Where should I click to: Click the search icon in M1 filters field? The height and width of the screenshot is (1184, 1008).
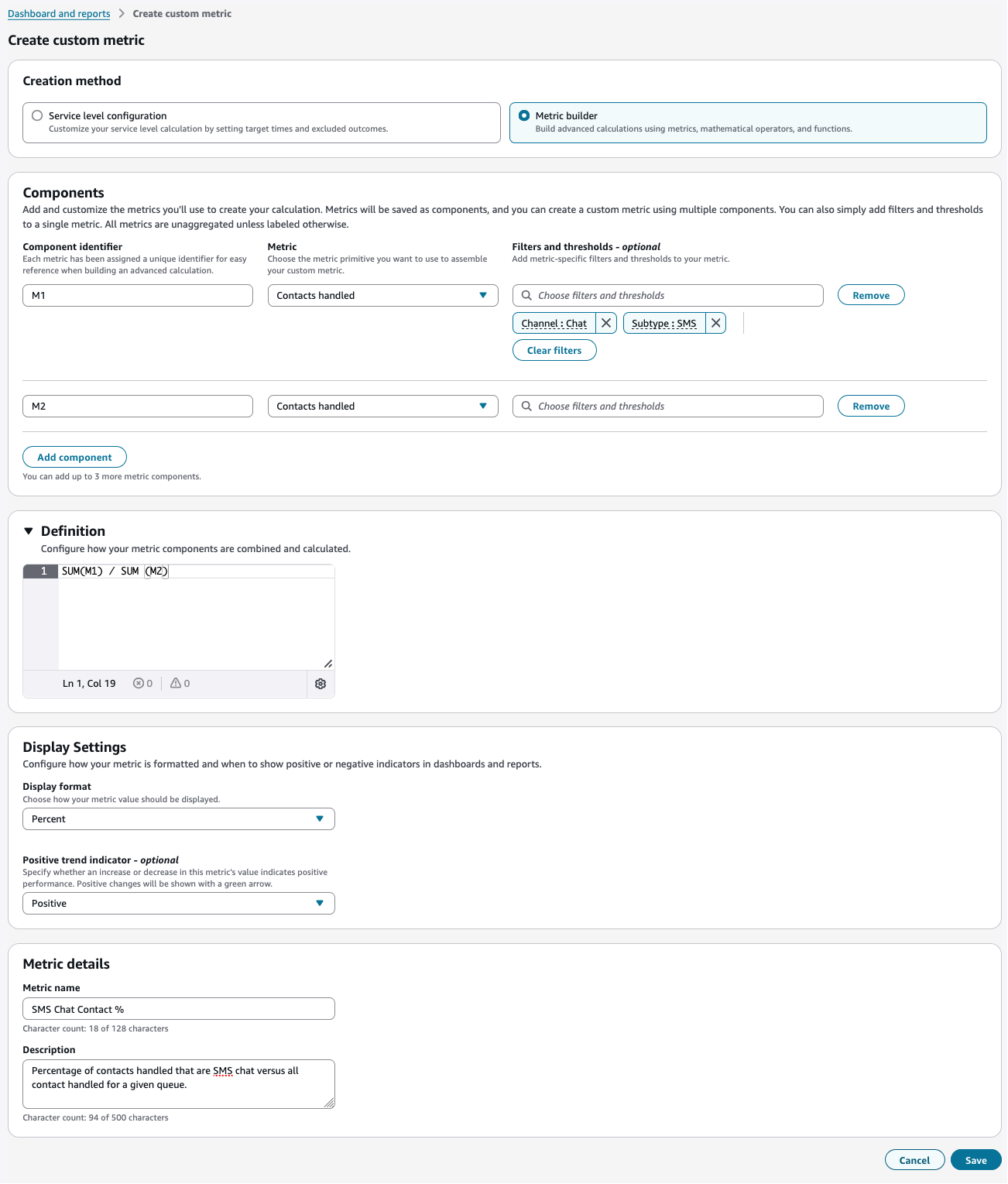point(526,295)
